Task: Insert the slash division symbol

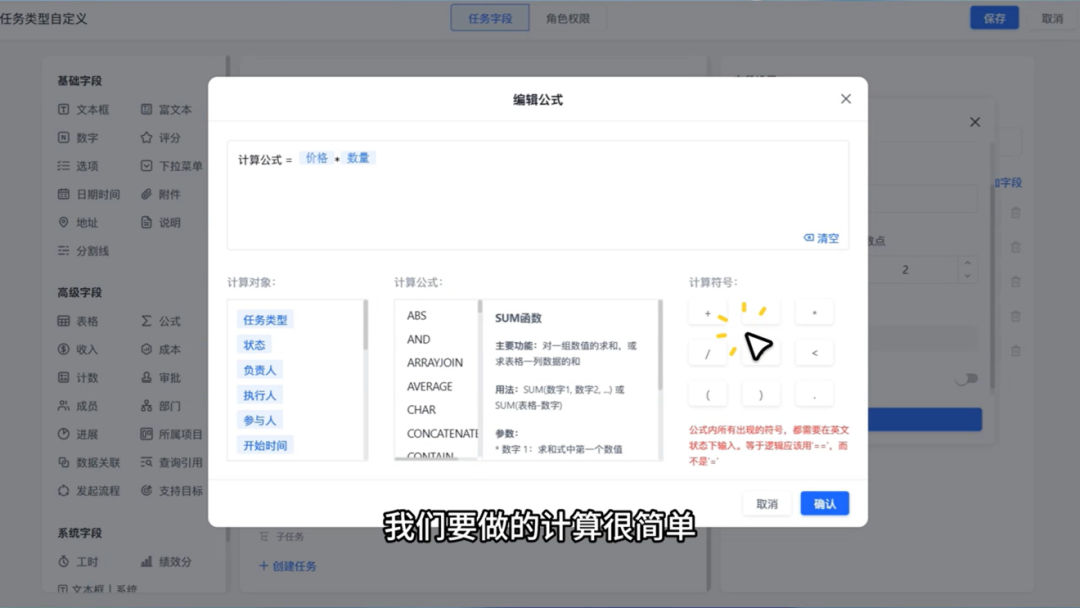Action: [707, 354]
